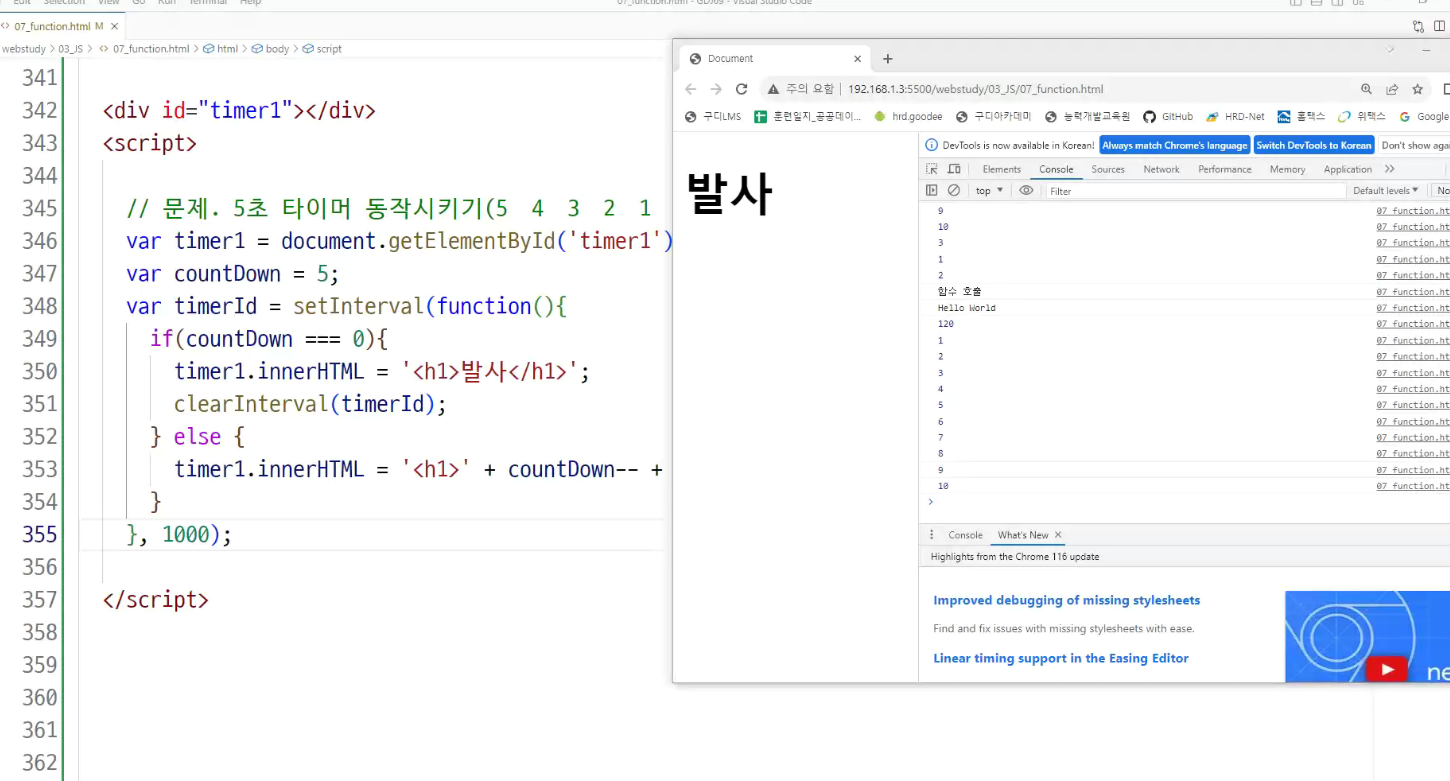Reload the page in Chrome

pos(742,89)
